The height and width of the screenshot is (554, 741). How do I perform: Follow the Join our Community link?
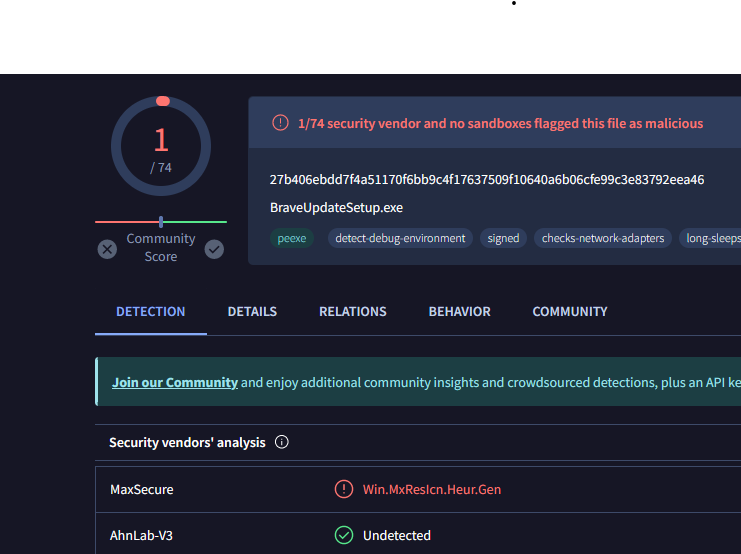point(175,382)
